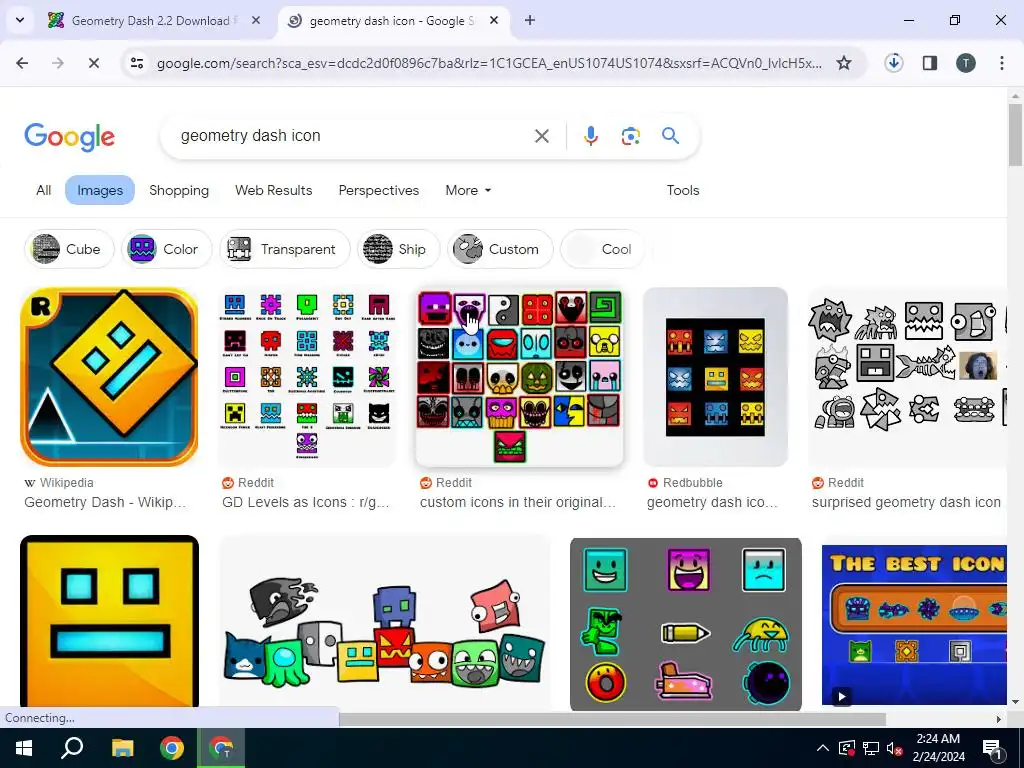Filter images by the Cool chip
The width and height of the screenshot is (1024, 768).
pyautogui.click(x=602, y=249)
